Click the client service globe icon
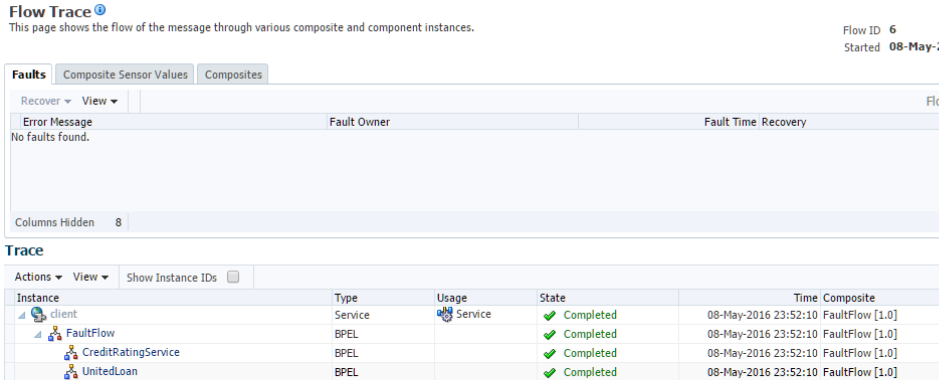Viewport: 939px width, 380px height. point(39,314)
